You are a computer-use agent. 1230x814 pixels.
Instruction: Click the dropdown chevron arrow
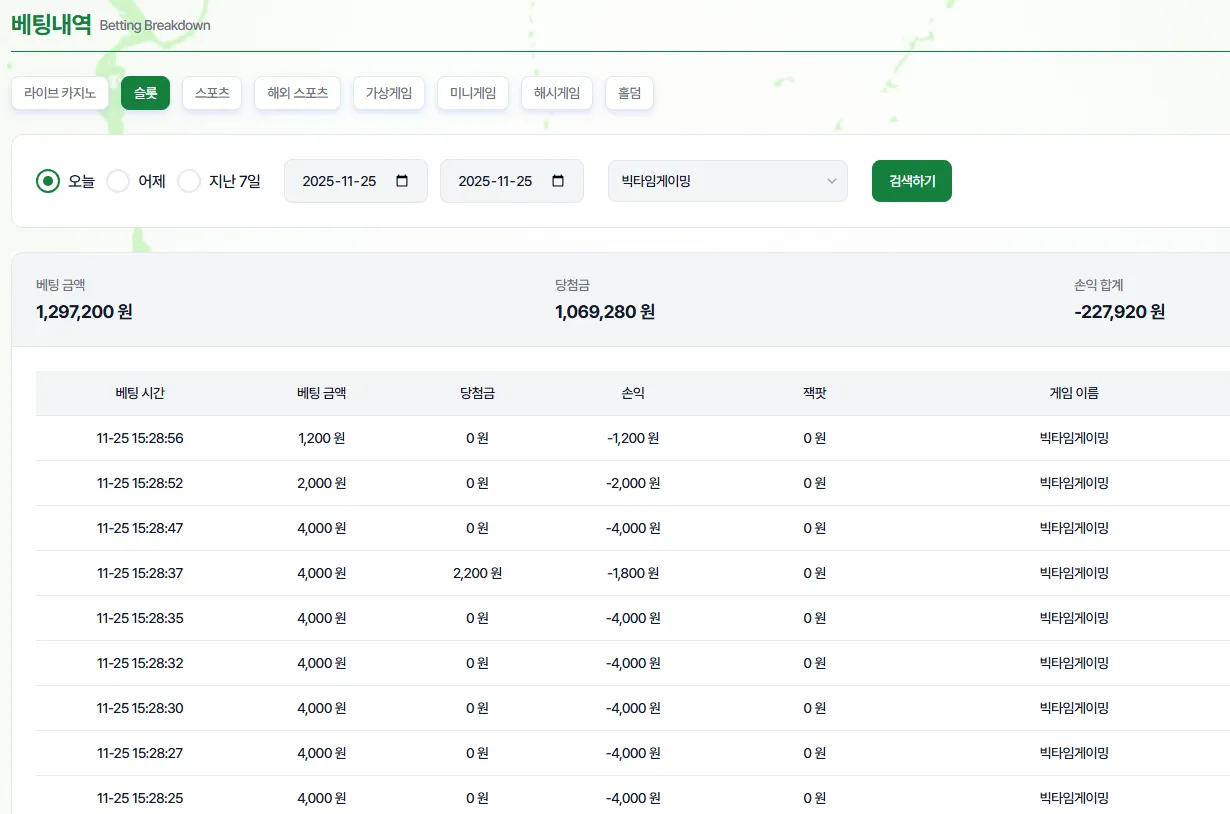[831, 181]
